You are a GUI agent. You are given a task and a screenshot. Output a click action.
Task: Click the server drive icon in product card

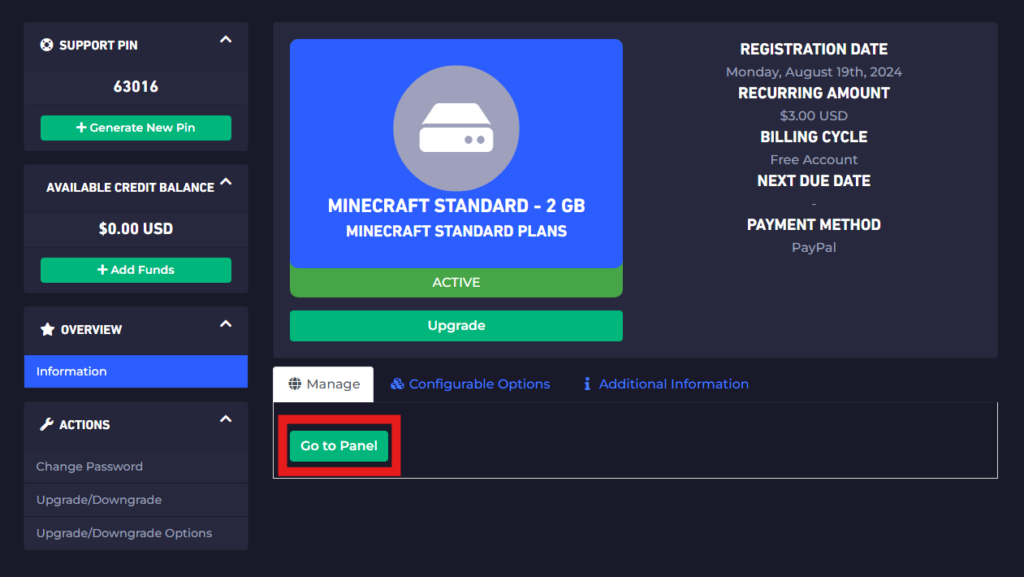pyautogui.click(x=456, y=129)
